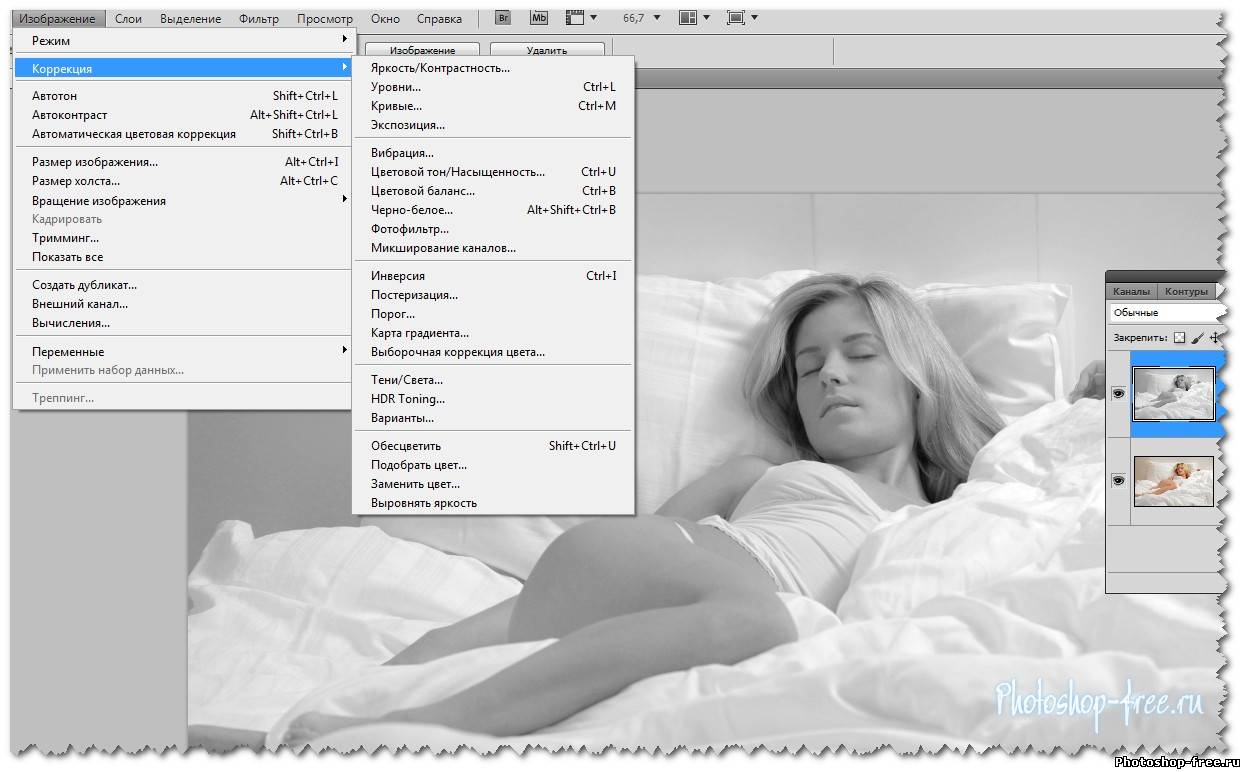
Task: Click the Screen Mode icon
Action: tap(736, 18)
